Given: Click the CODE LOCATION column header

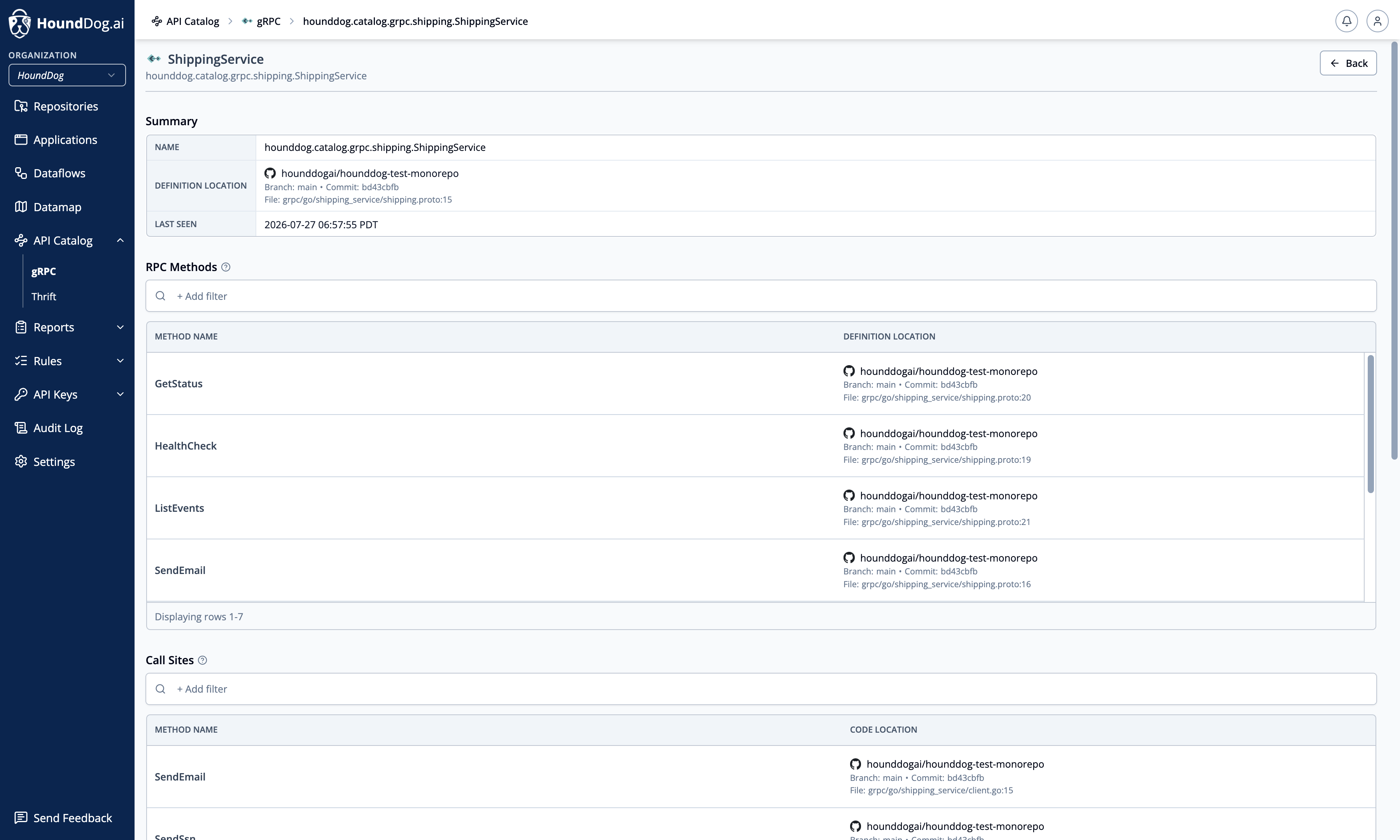Looking at the screenshot, I should pyautogui.click(x=883, y=730).
